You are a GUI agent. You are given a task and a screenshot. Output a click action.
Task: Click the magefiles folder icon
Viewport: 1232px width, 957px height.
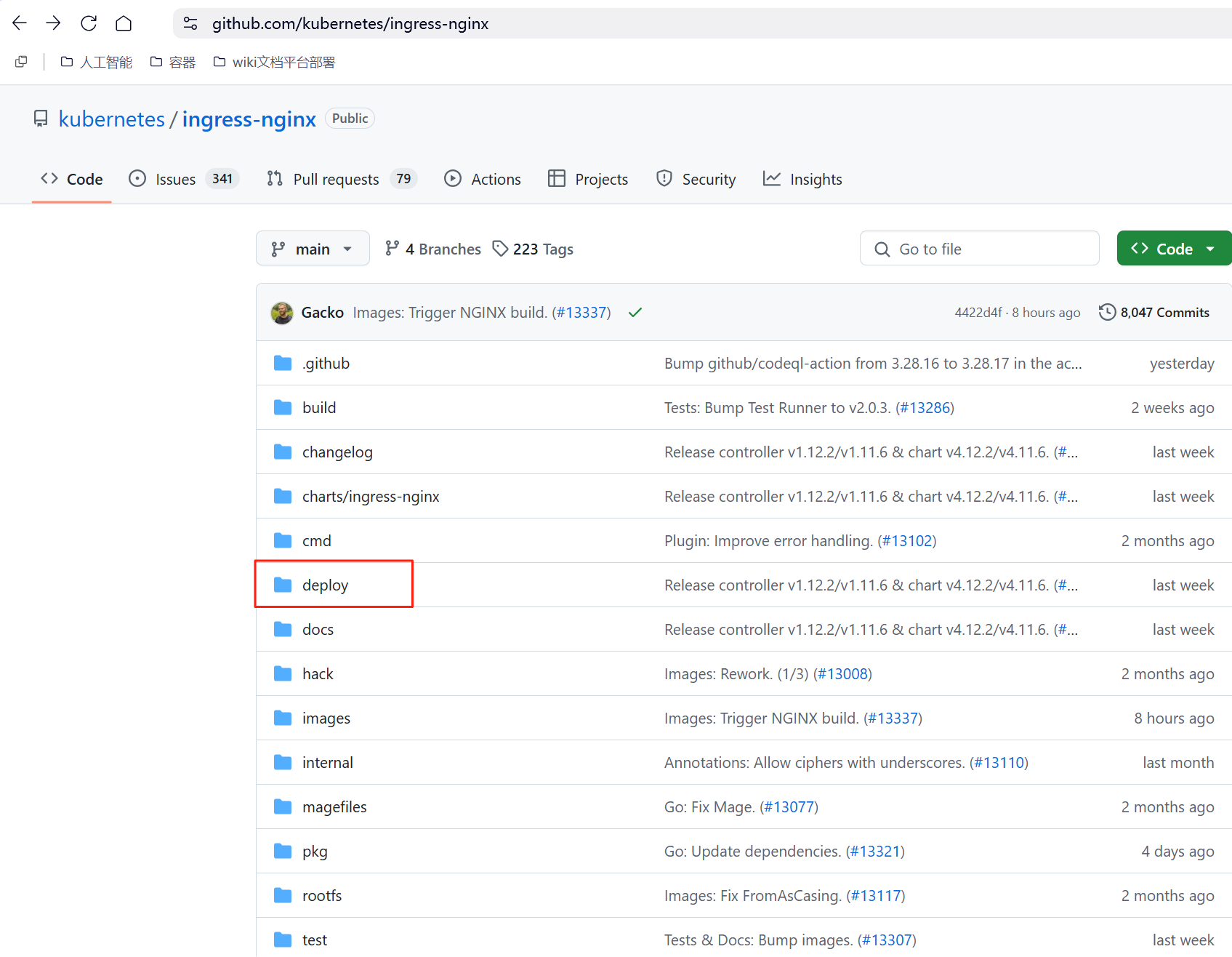point(283,806)
